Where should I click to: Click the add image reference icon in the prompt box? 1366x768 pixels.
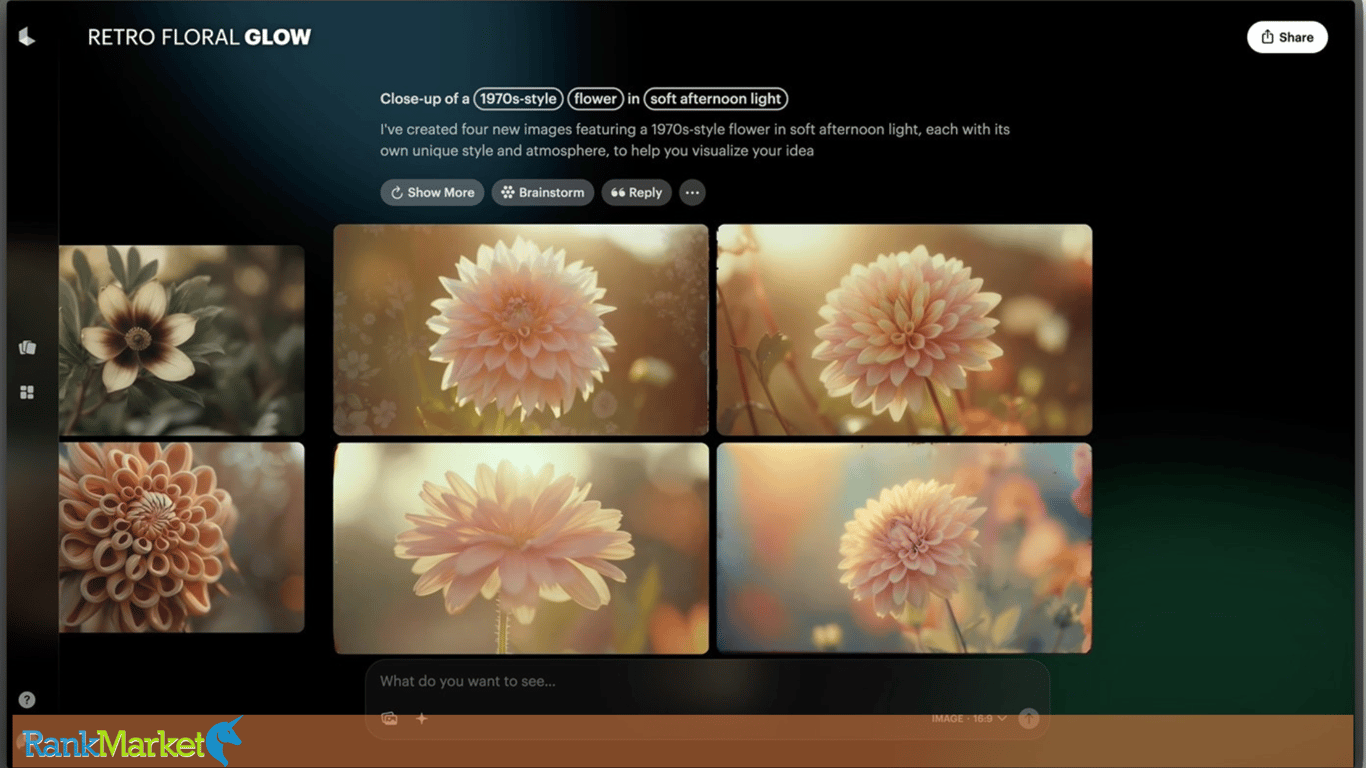click(389, 718)
